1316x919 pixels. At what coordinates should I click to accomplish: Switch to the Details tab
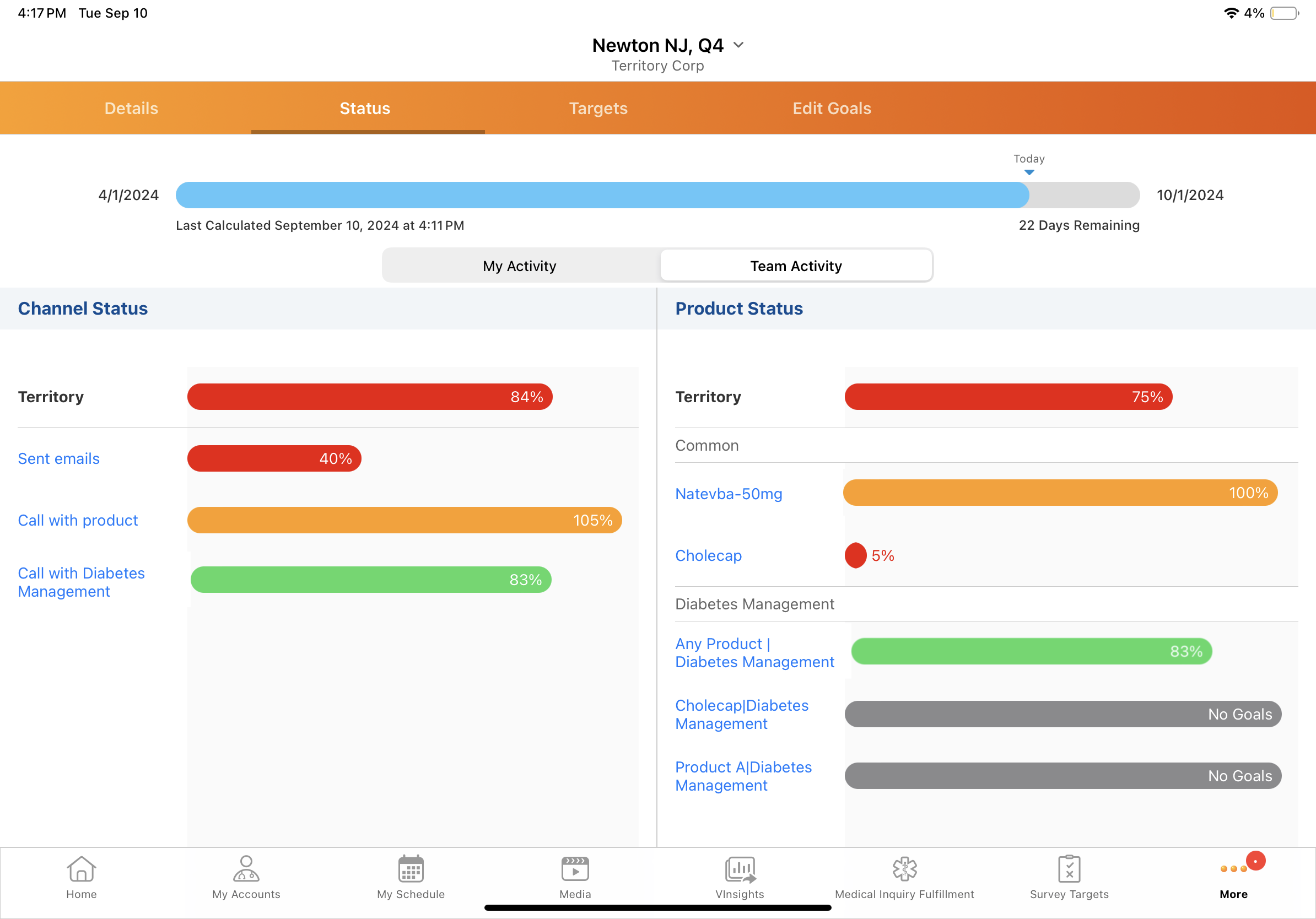131,109
